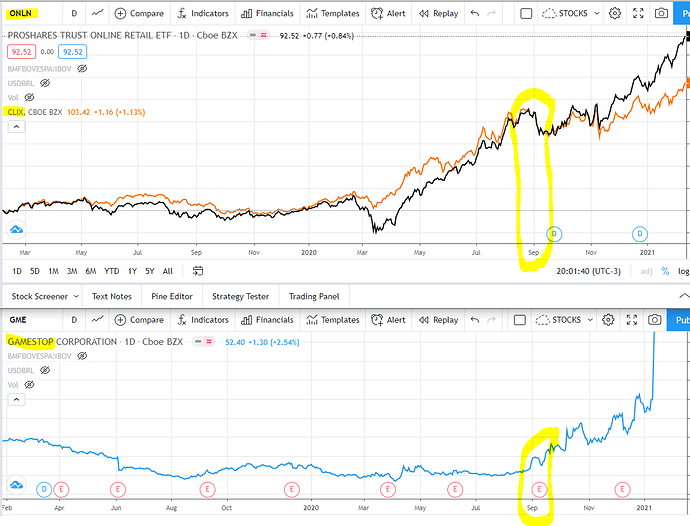Set ONLN chart range to YTD
Viewport: 690px width, 526px height.
(x=111, y=271)
